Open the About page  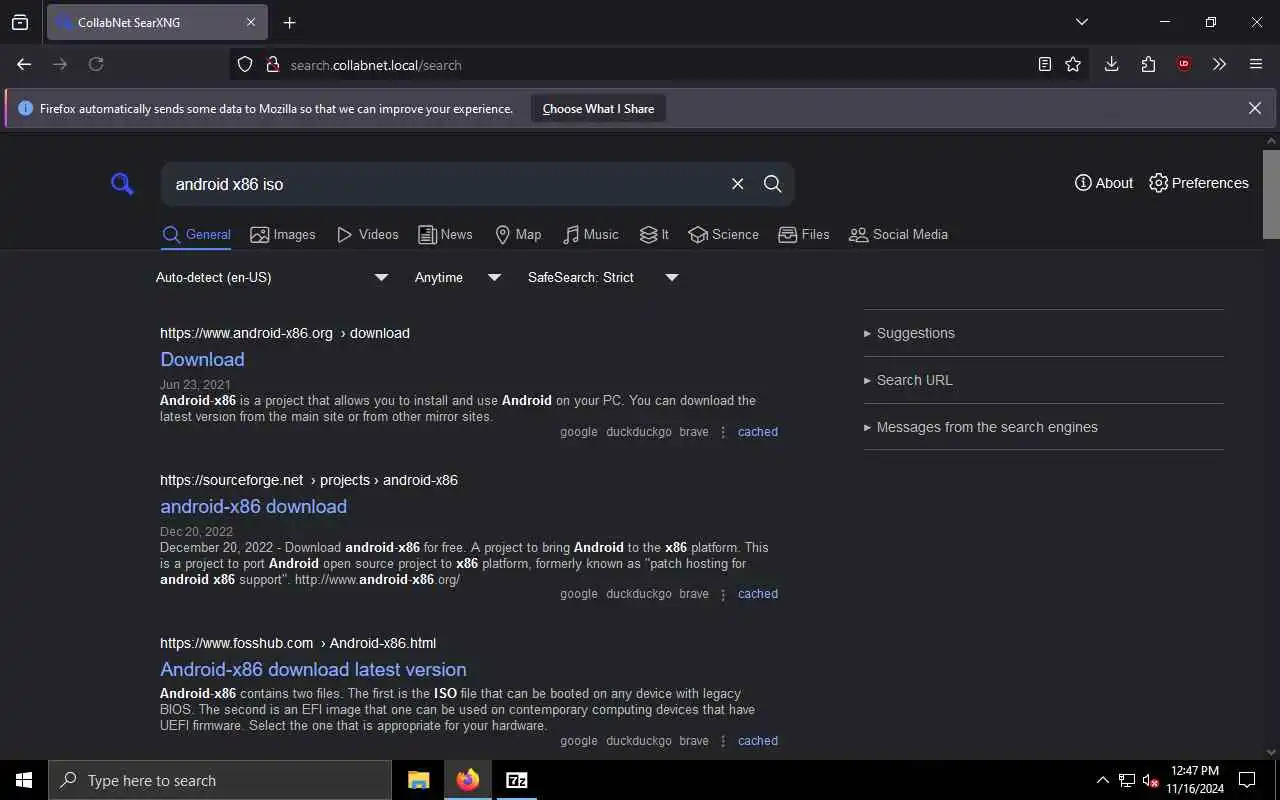pyautogui.click(x=1104, y=183)
